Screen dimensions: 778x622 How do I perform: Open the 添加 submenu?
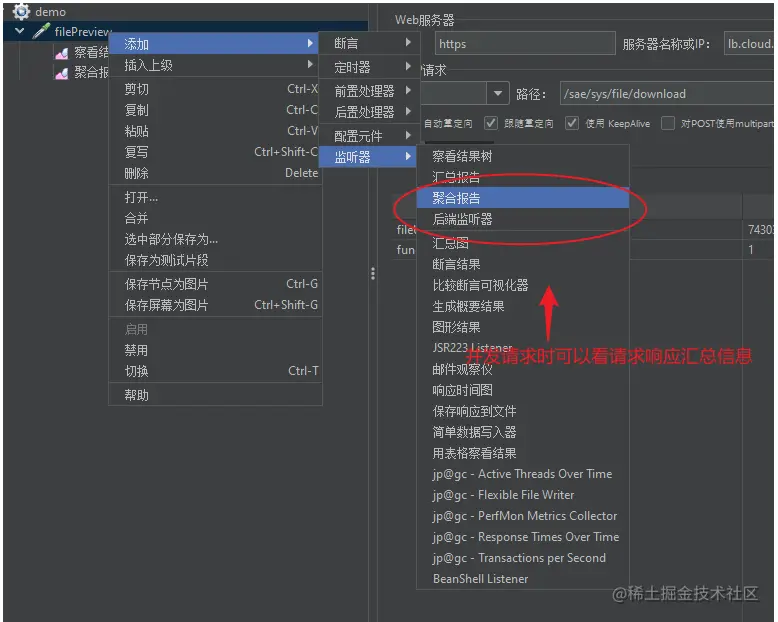(215, 44)
